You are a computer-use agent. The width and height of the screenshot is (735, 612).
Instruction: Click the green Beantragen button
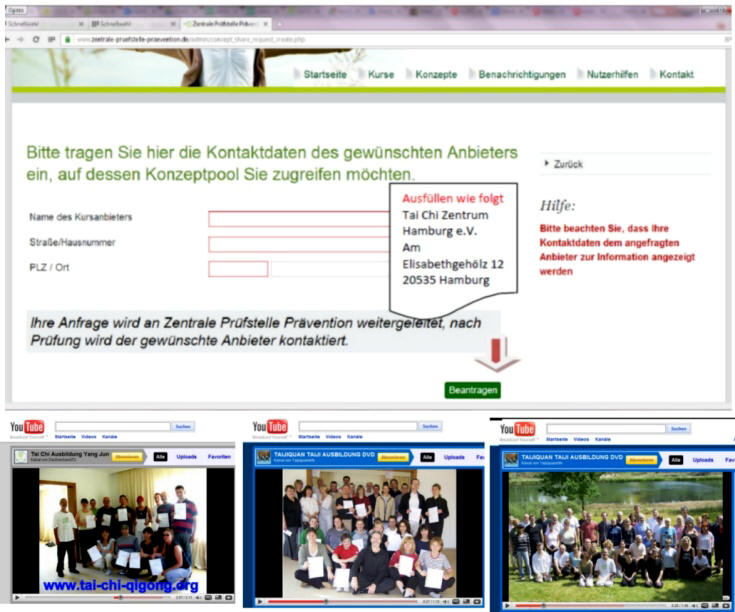click(x=472, y=390)
